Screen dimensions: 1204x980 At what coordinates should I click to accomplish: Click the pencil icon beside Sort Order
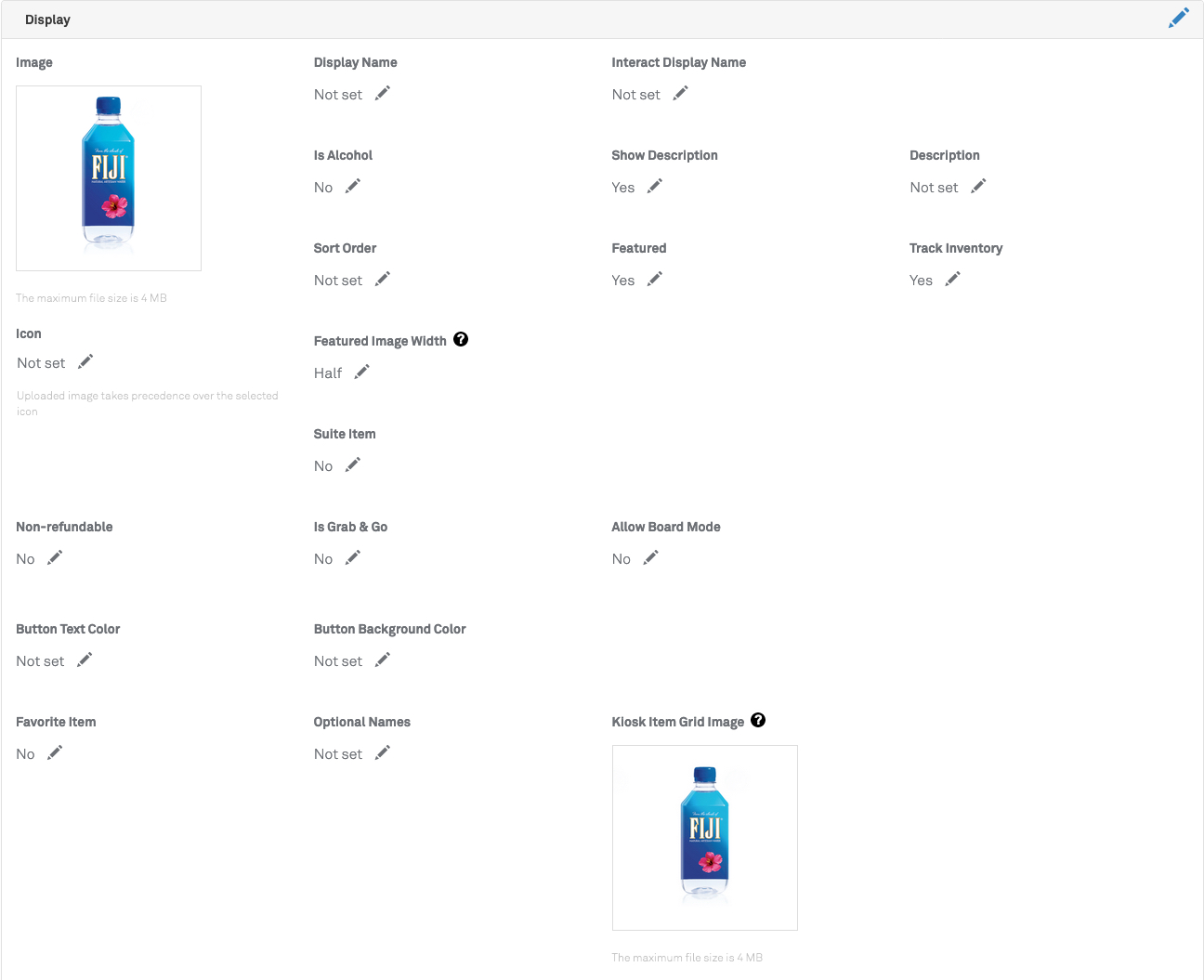tap(382, 279)
